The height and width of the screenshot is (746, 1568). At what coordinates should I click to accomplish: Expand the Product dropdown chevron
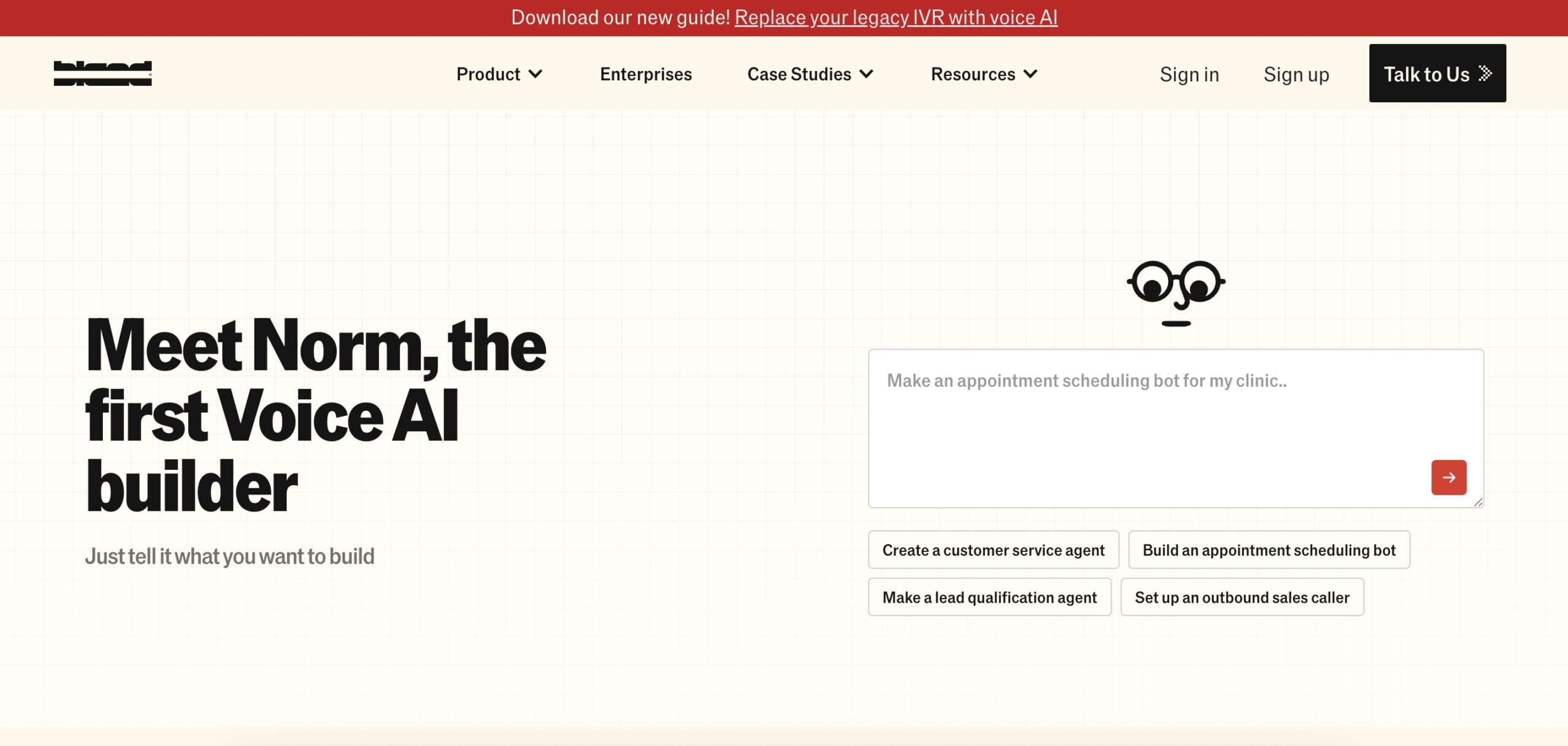click(535, 74)
